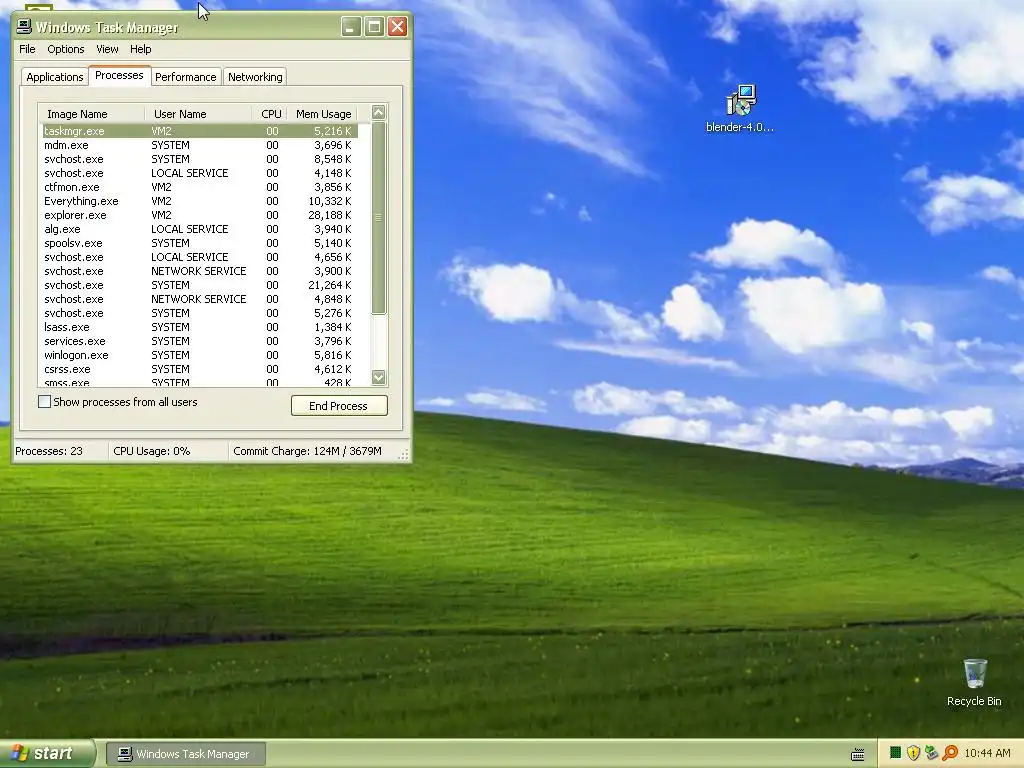Click the tray clock showing 10:44 AM

(987, 754)
